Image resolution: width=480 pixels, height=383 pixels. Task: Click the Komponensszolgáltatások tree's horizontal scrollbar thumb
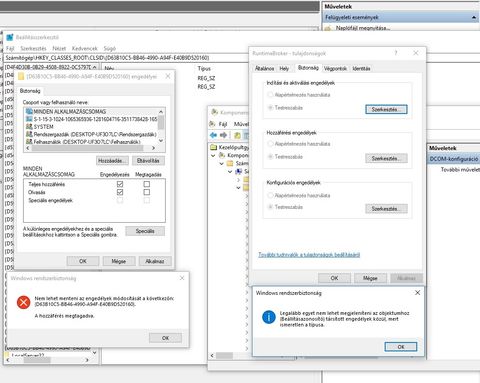[x=225, y=356]
